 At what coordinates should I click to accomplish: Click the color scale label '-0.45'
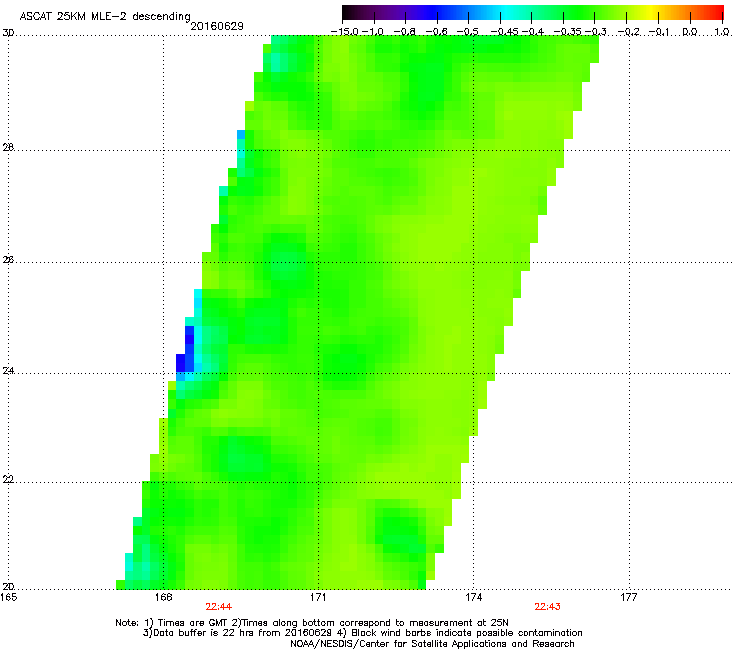pos(504,32)
